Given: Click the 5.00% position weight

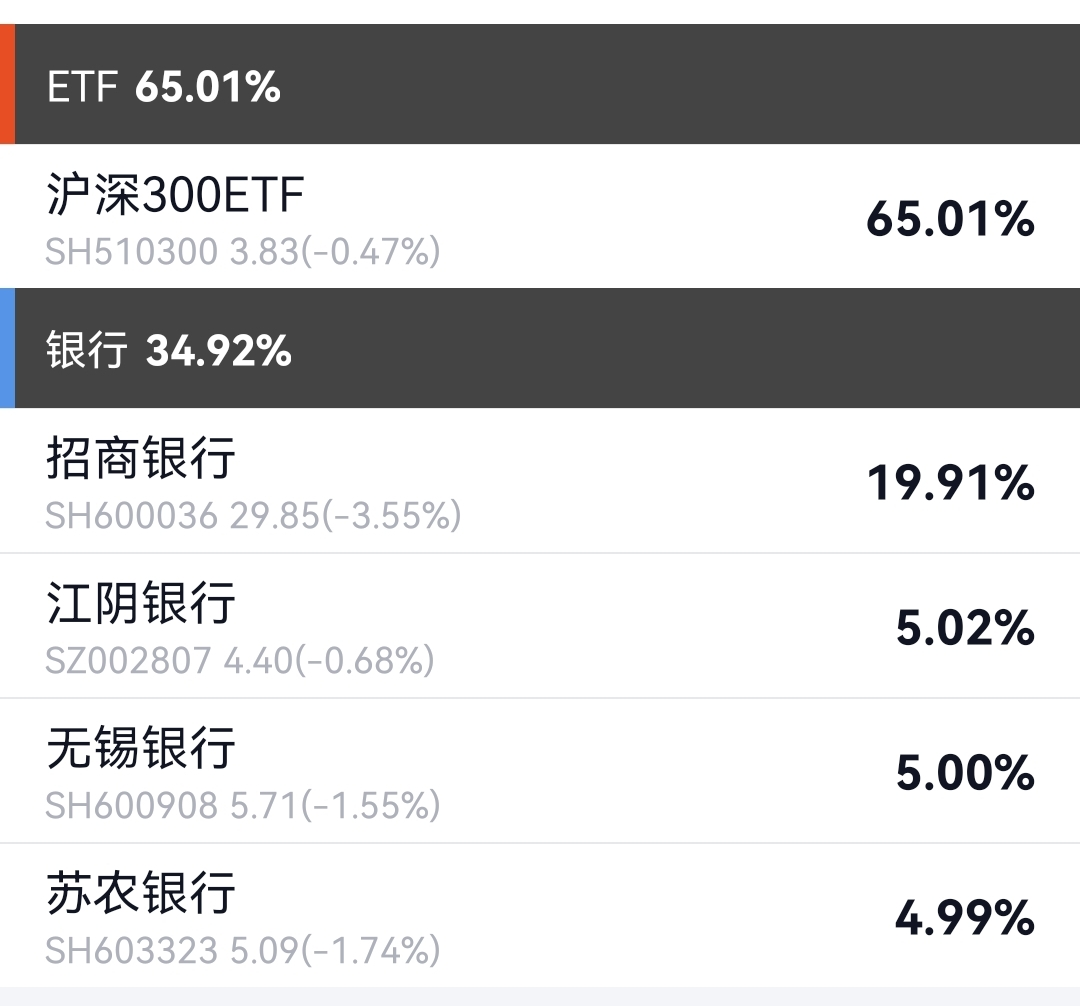Looking at the screenshot, I should coord(964,773).
